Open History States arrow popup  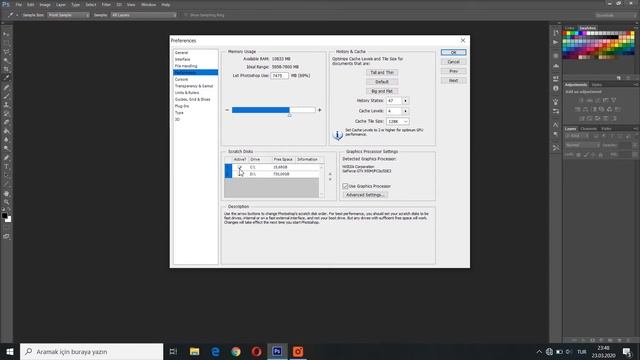coord(405,100)
